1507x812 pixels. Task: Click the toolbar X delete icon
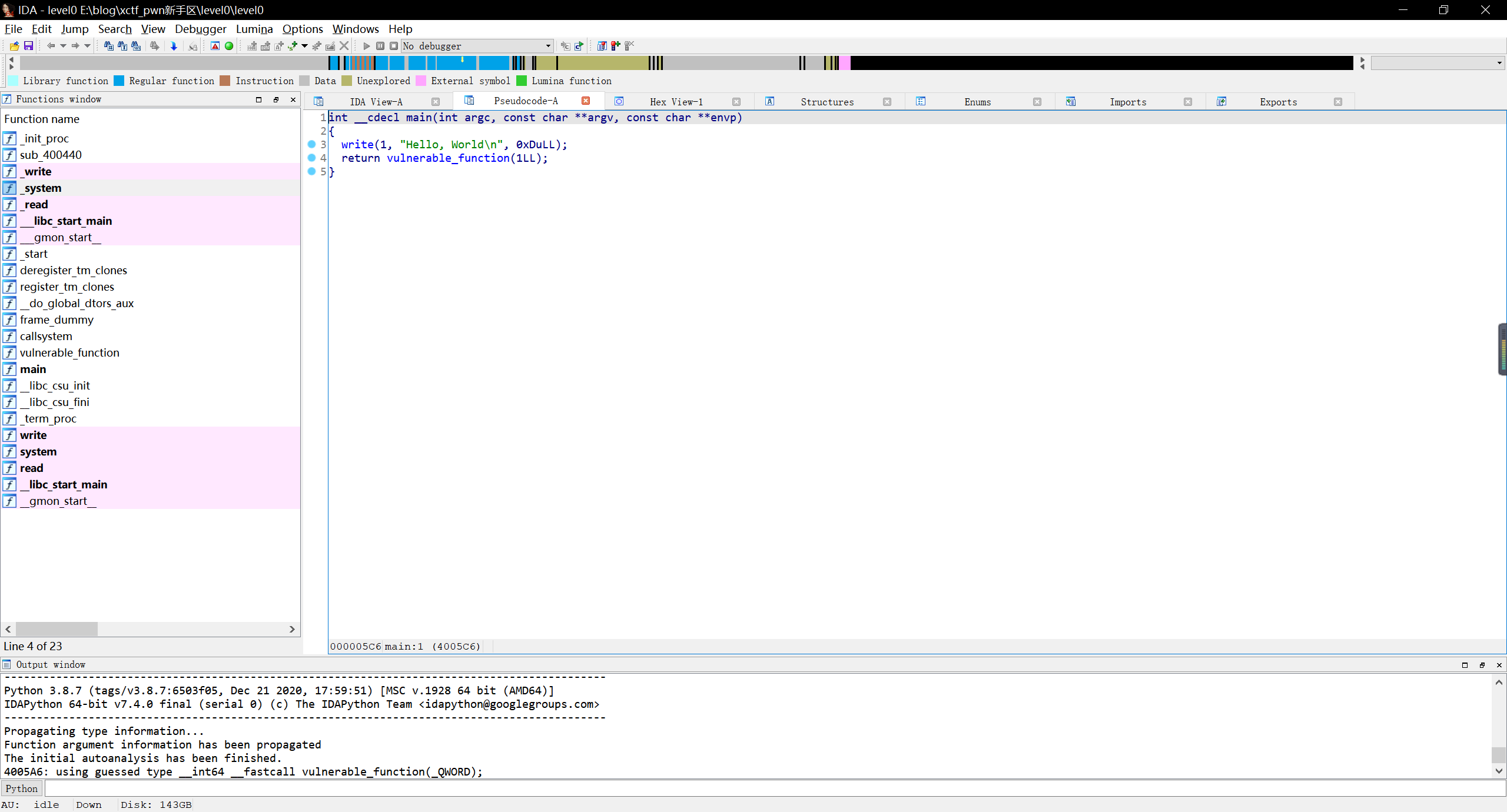(x=344, y=46)
